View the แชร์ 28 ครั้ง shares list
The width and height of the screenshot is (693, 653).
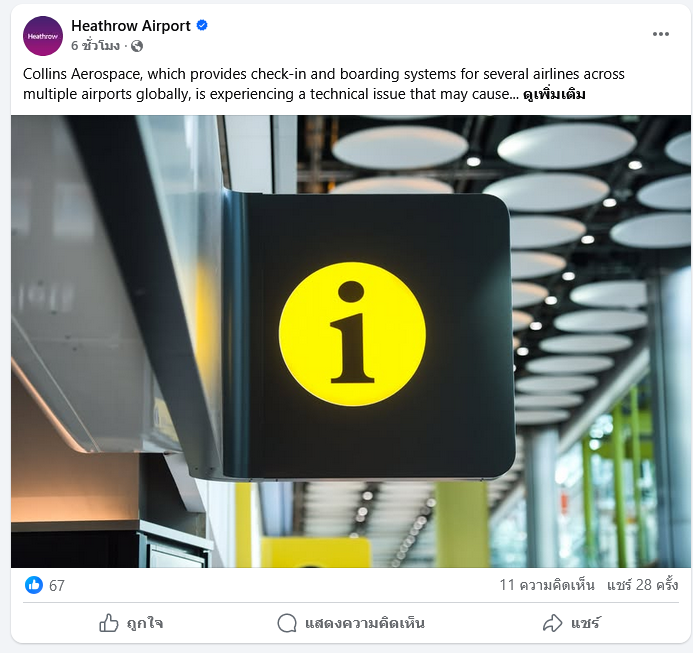coord(642,585)
